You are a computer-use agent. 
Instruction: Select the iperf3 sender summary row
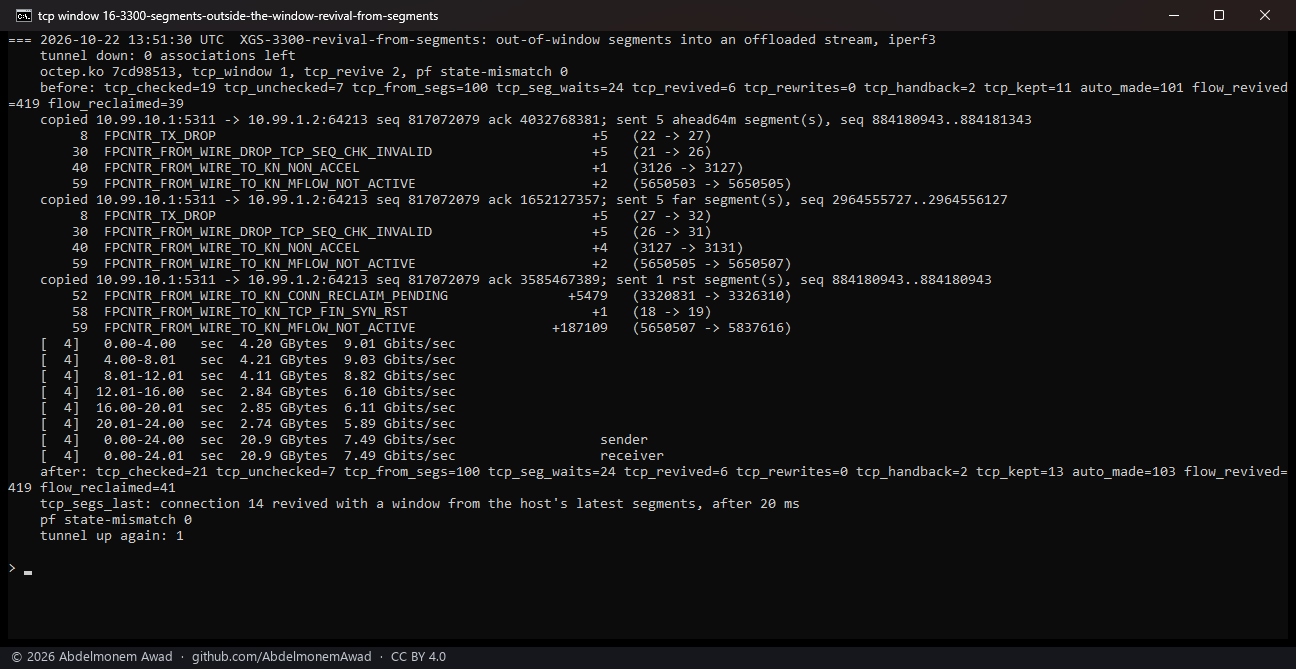pyautogui.click(x=344, y=440)
